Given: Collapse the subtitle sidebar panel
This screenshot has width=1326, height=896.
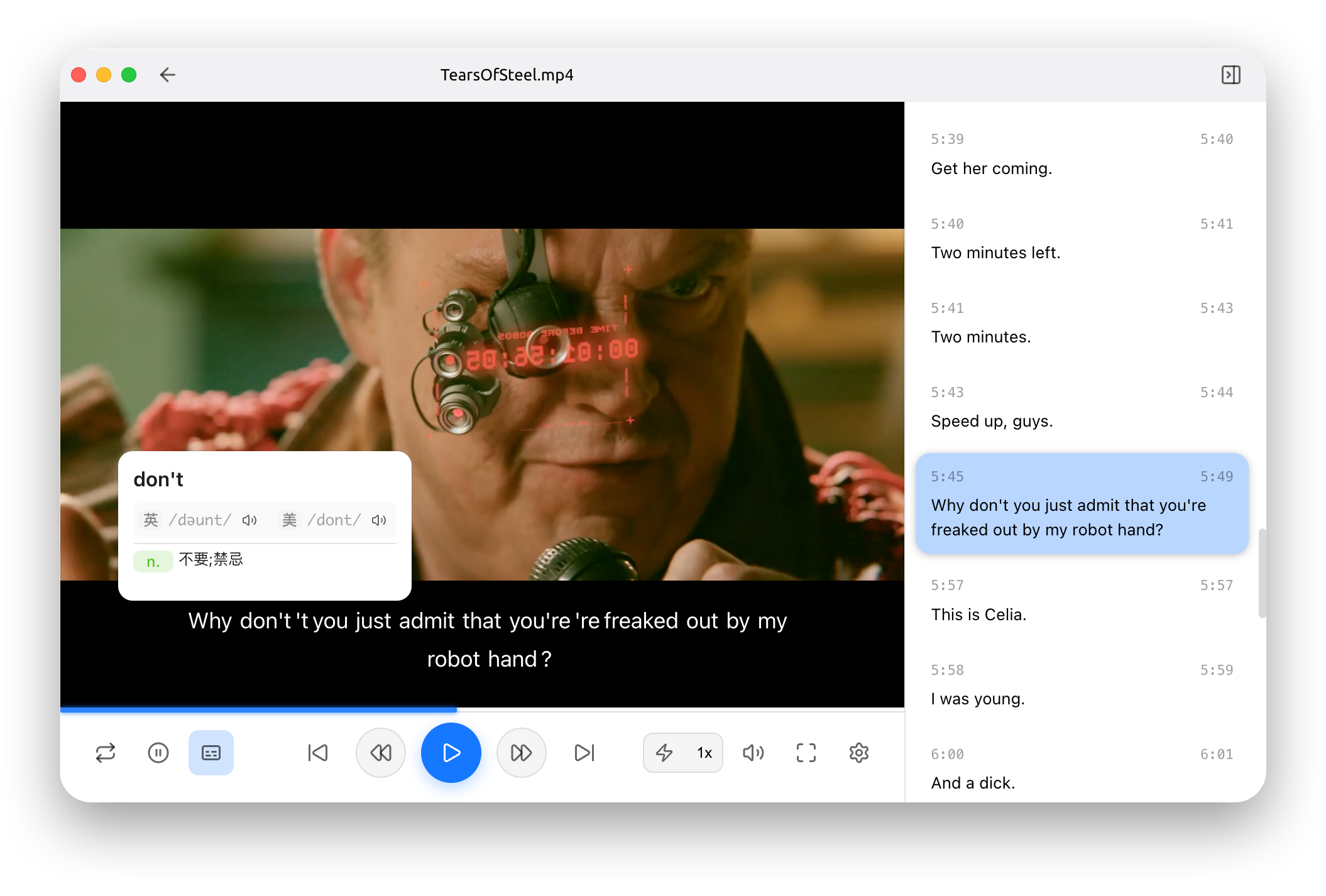Looking at the screenshot, I should click(x=1230, y=75).
